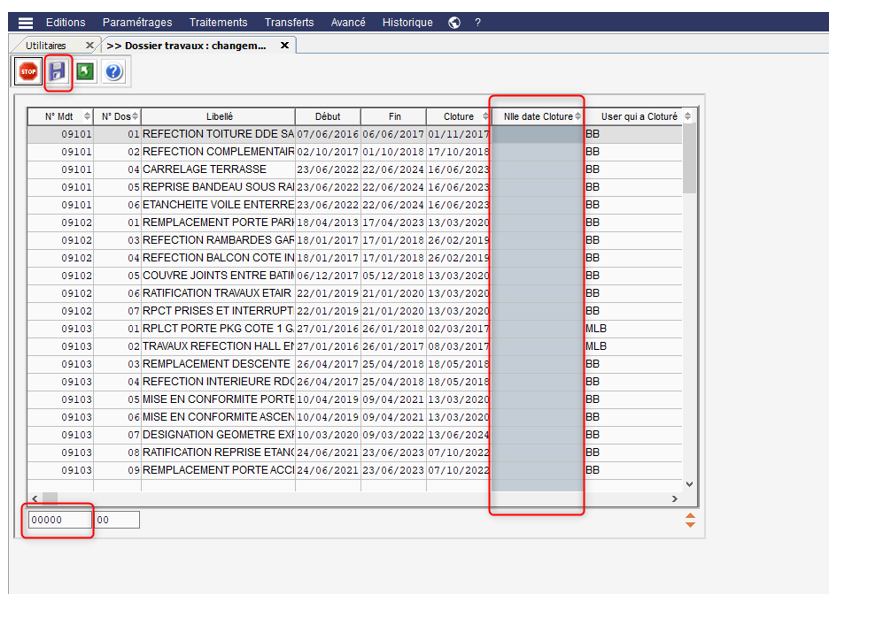Click the 00000 mandate number field
This screenshot has height=621, width=883.
pyautogui.click(x=58, y=520)
